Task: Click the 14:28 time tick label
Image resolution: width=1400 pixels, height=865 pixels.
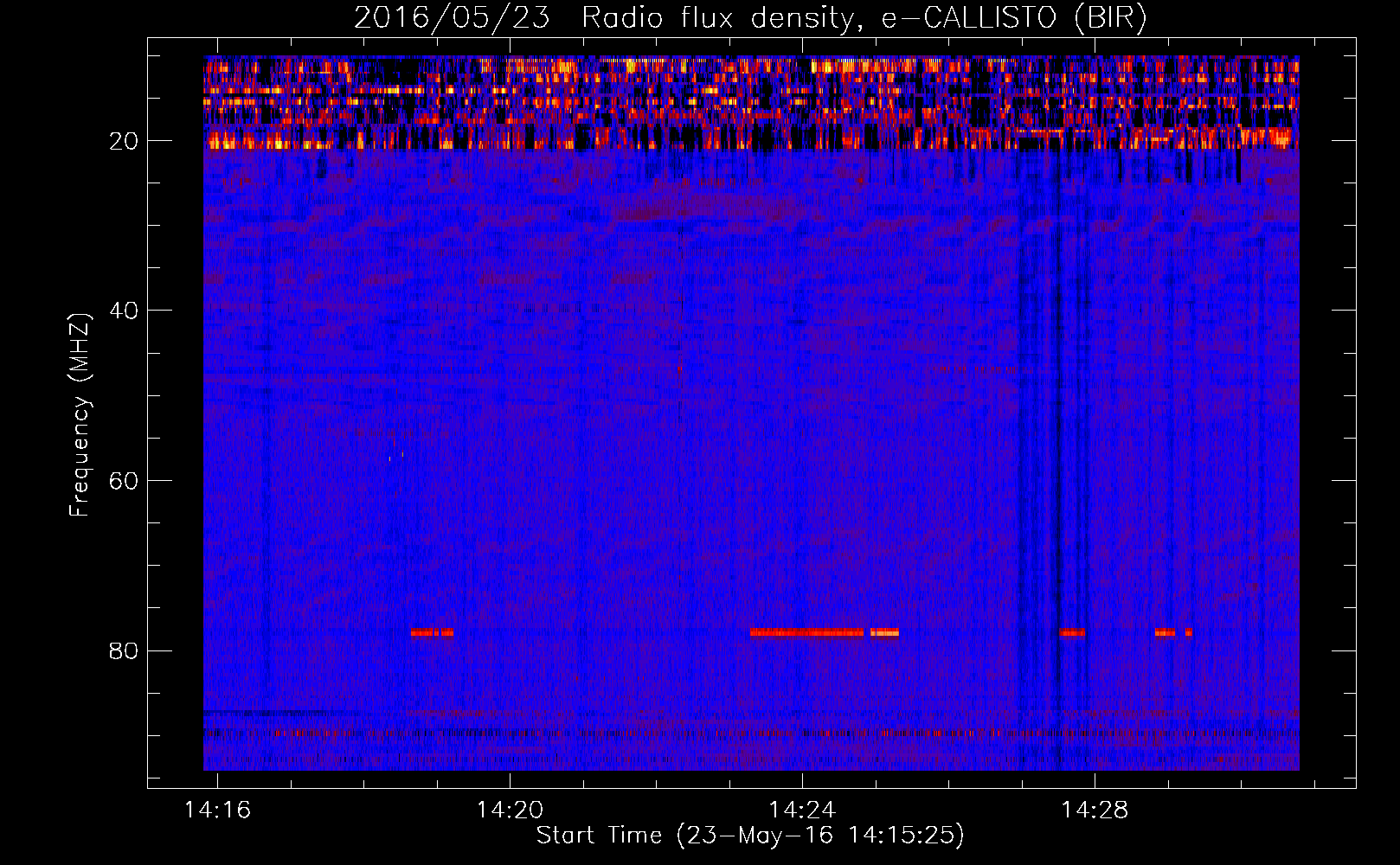Action: 1095,810
